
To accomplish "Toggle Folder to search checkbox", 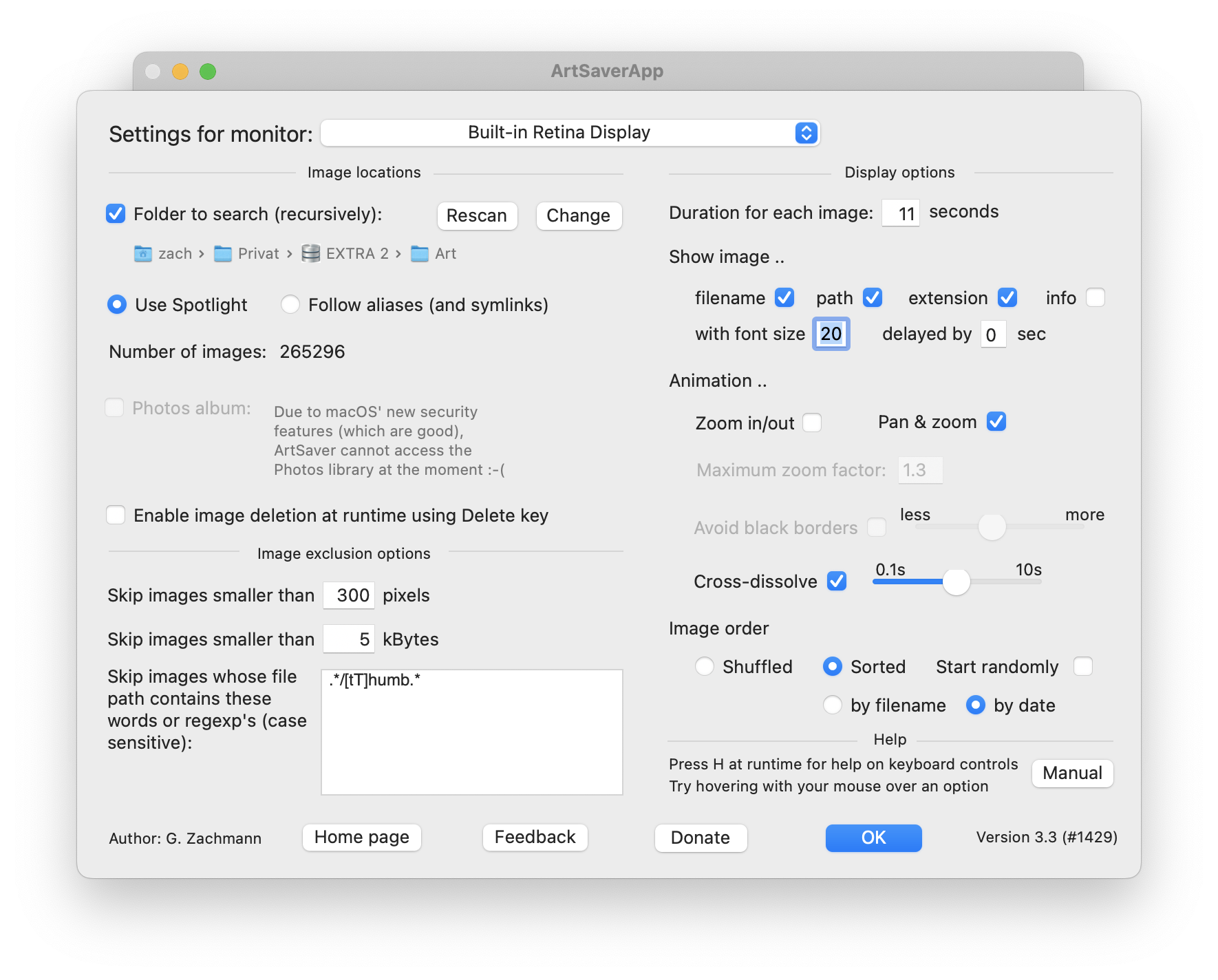I will point(116,214).
